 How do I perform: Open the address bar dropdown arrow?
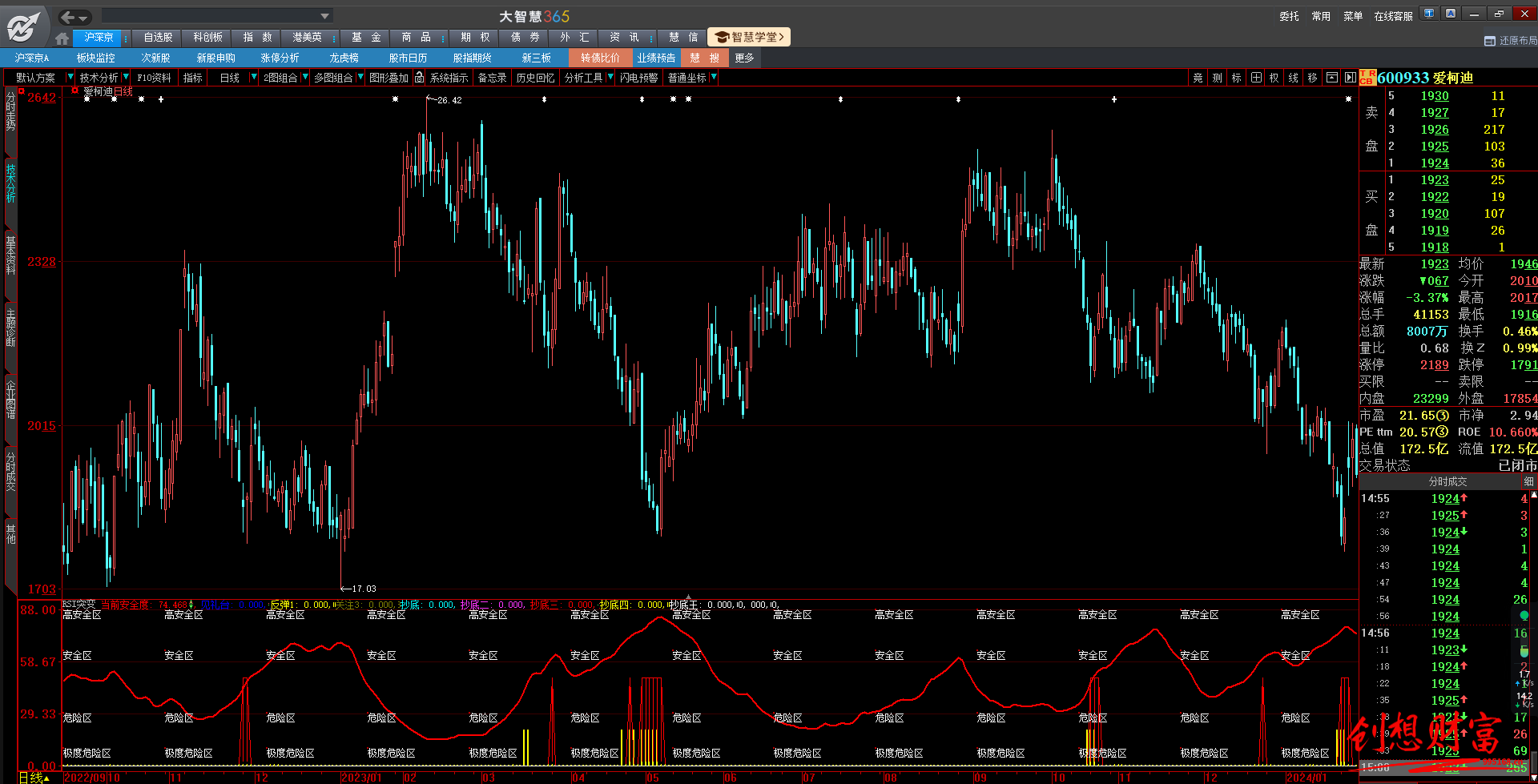click(x=324, y=16)
